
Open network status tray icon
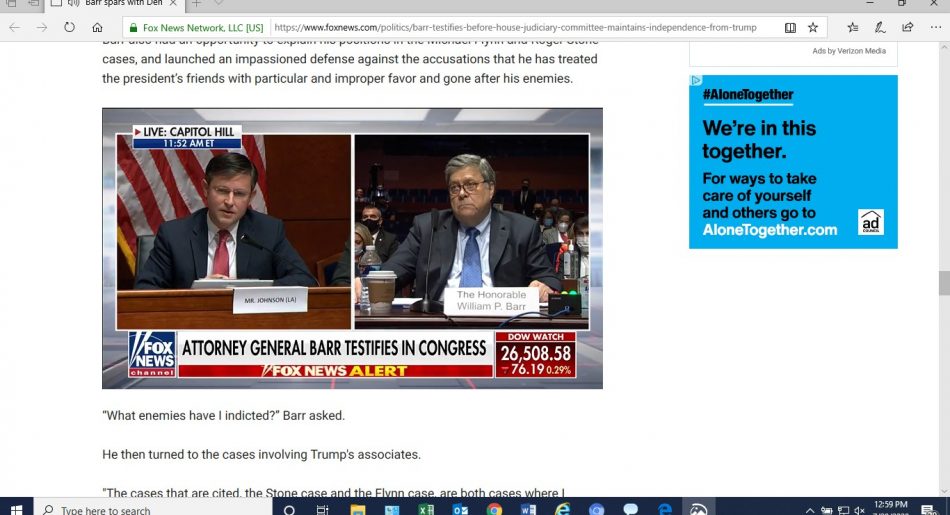tap(843, 510)
